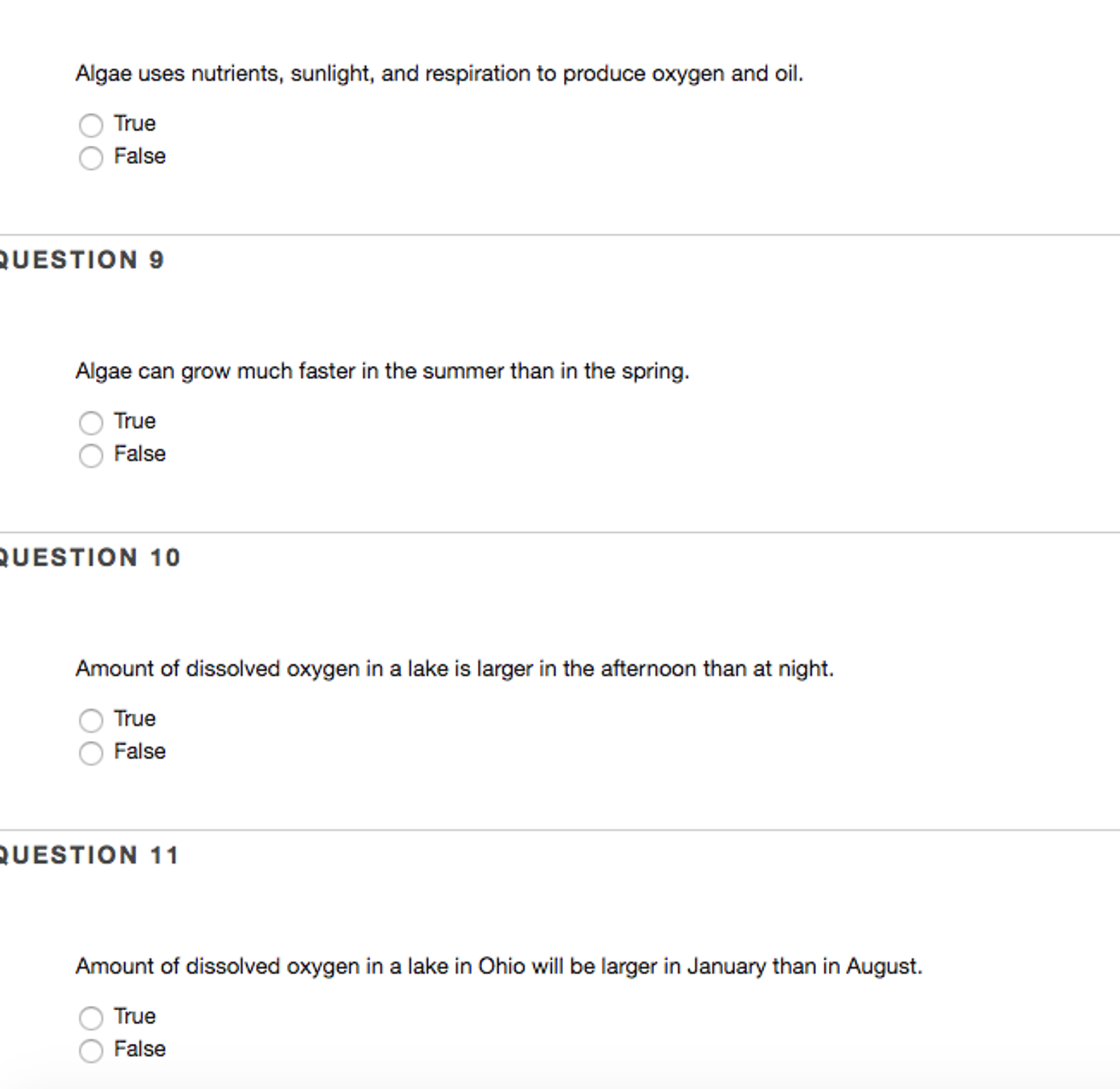Pick True radio button for Question 11
The image size is (1120, 1089).
tap(91, 1017)
